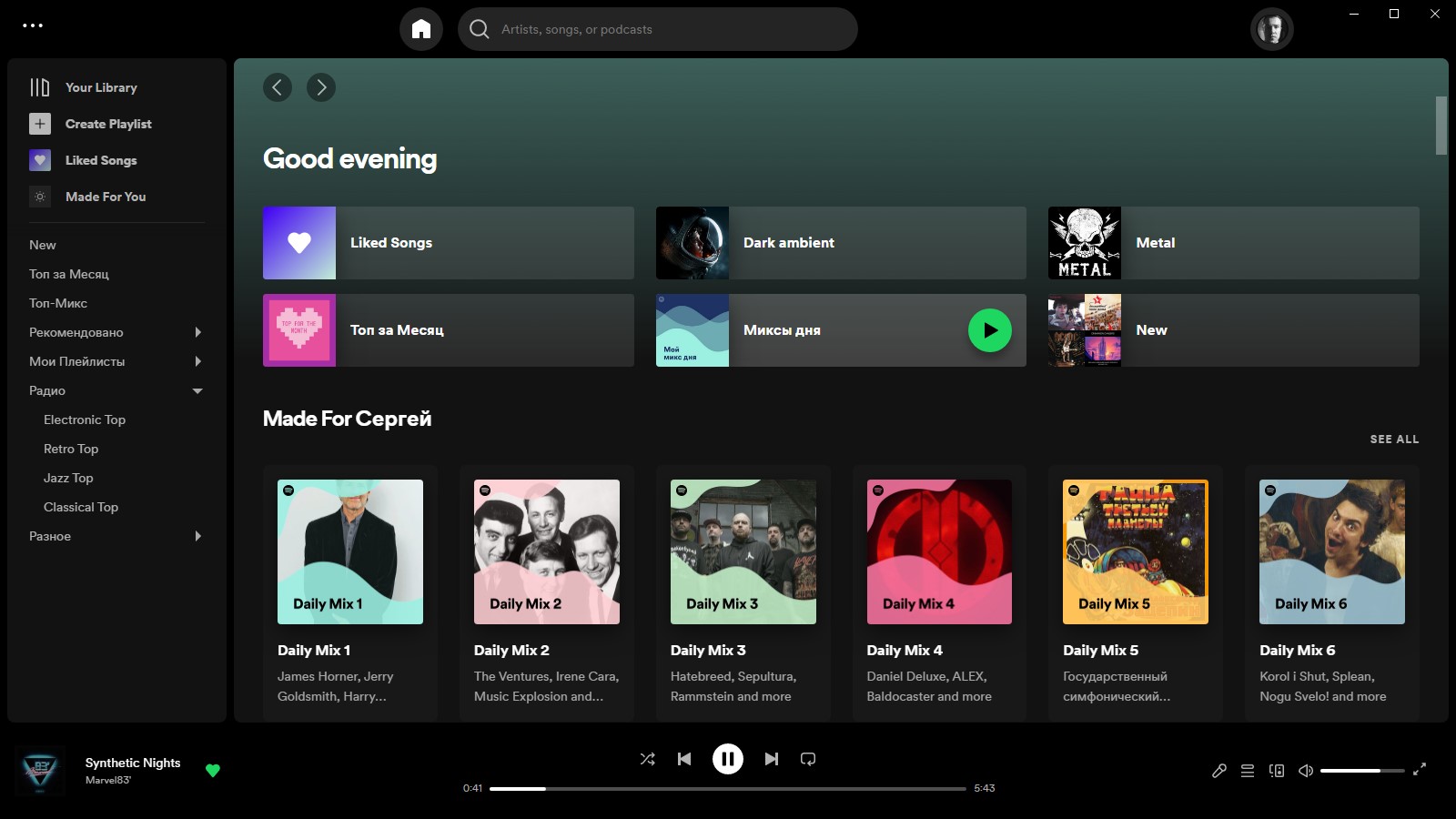Enter full screen mode
This screenshot has width=1456, height=819.
(1419, 770)
